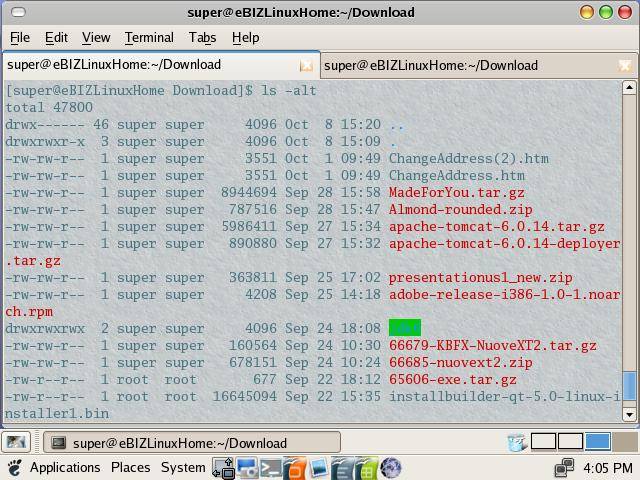
Task: Open the image viewer launcher icon
Action: coord(319,468)
